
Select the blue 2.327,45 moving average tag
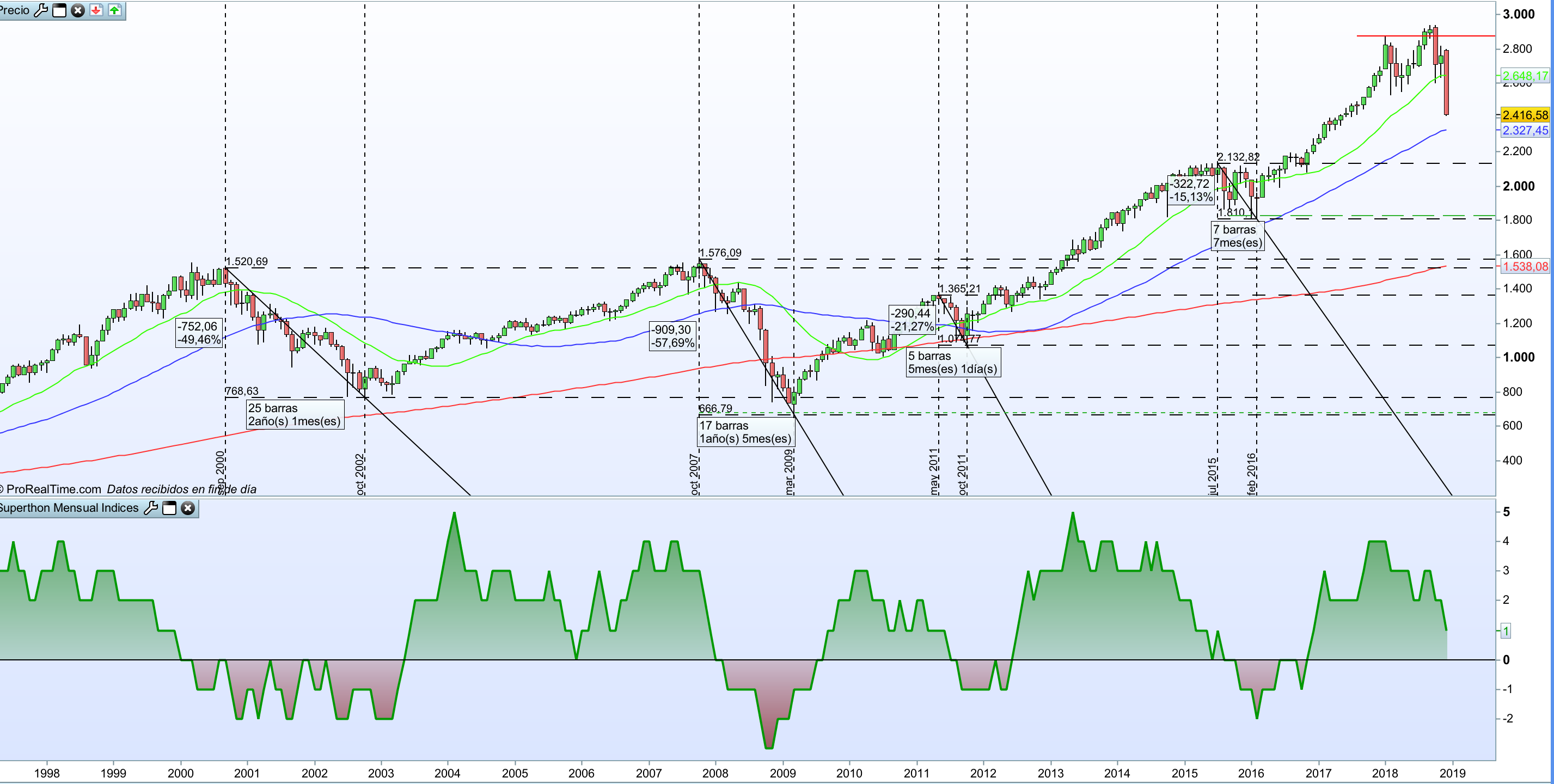point(1525,130)
